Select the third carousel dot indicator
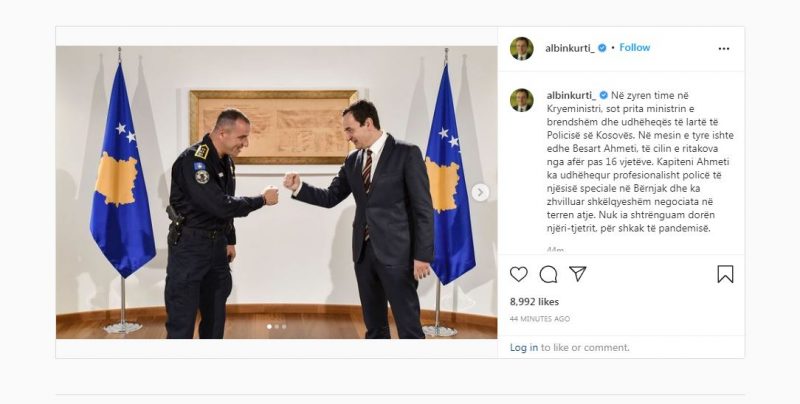Screen dimensions: 800x404 [x=284, y=326]
